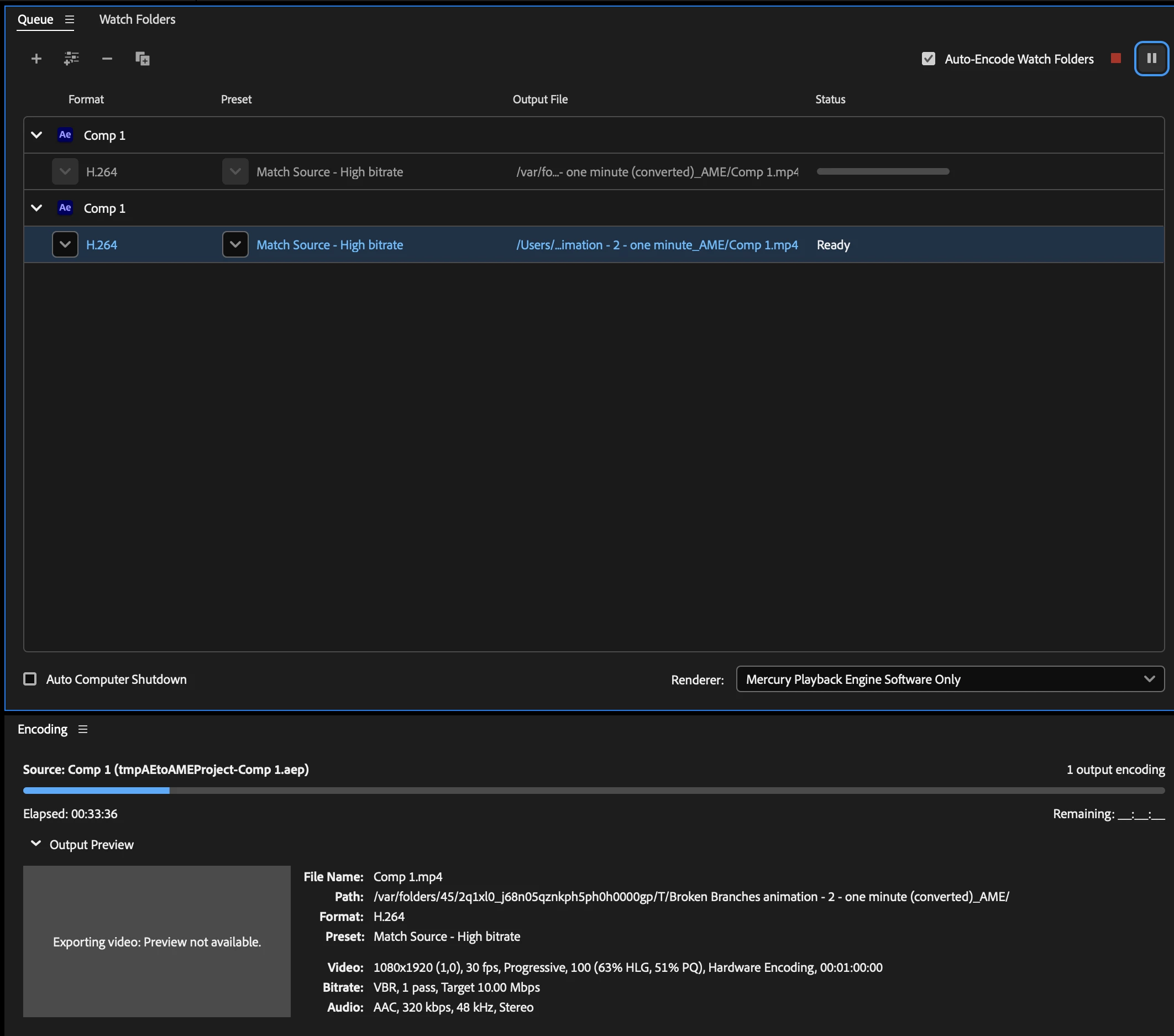Collapse the Output Preview section
The width and height of the screenshot is (1174, 1036).
coord(35,844)
